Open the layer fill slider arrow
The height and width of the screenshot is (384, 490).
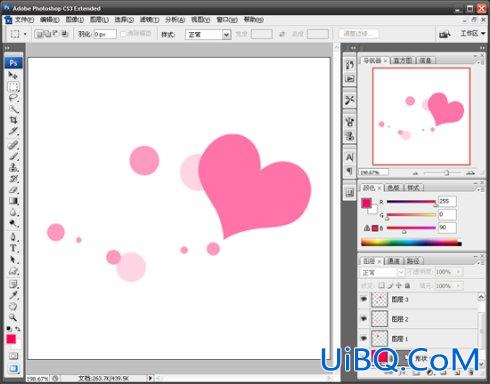pos(459,286)
